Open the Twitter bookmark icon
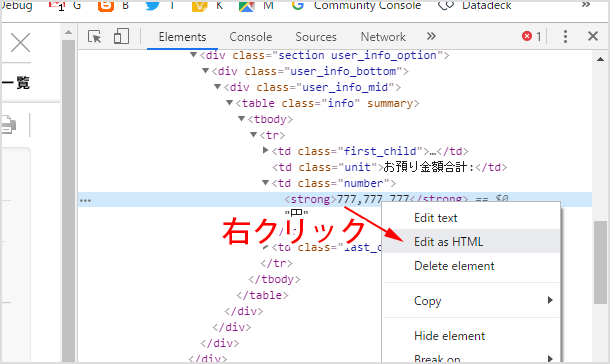The height and width of the screenshot is (364, 610). [x=152, y=5]
